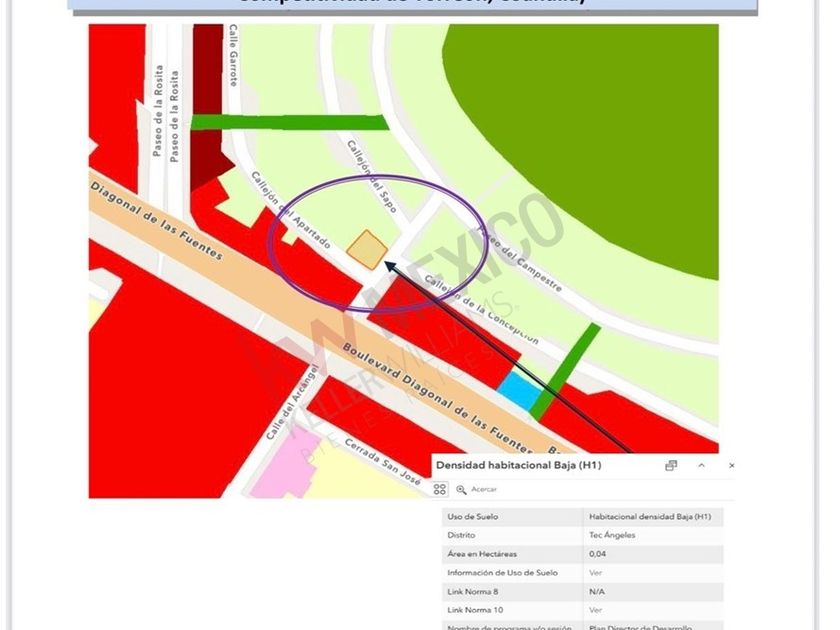This screenshot has height=630, width=840.
Task: Dock the Densidad habitacional popup panel
Action: point(671,466)
